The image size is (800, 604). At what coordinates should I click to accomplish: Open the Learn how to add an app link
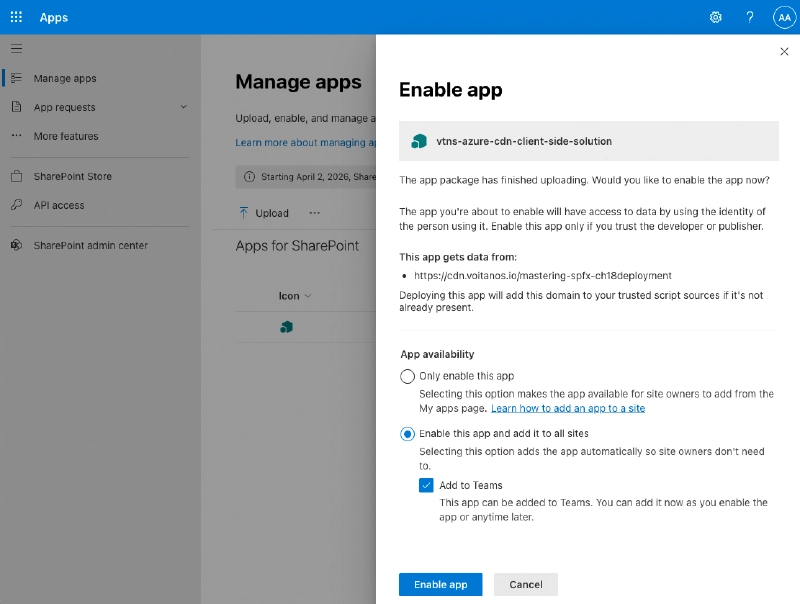[x=567, y=408]
